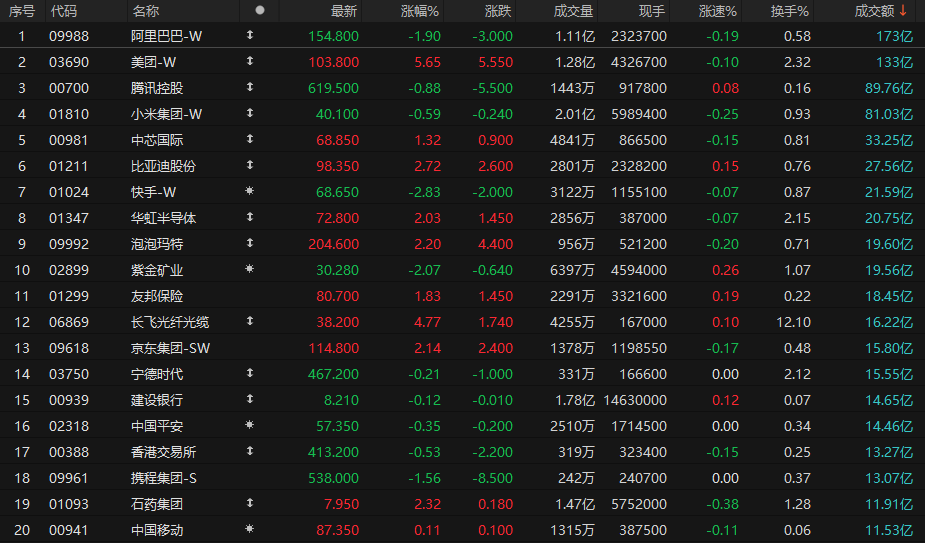Click the 现手 column header
This screenshot has width=925, height=543.
(x=652, y=11)
